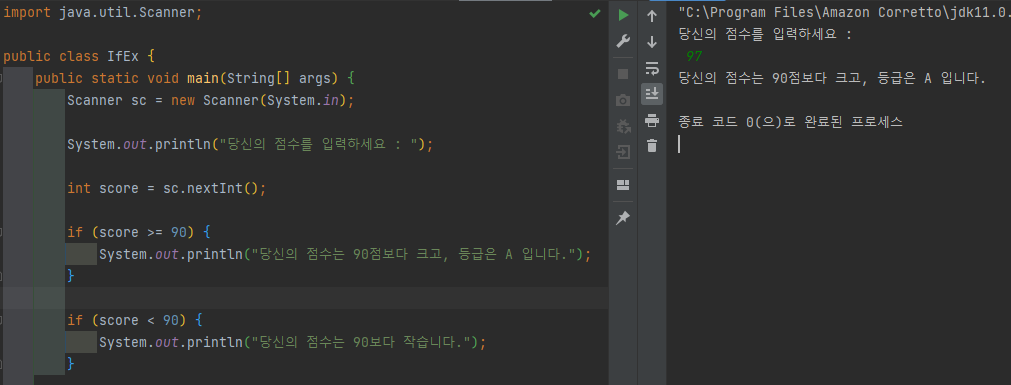
Task: Click the green Run (rerun) icon
Action: click(623, 15)
